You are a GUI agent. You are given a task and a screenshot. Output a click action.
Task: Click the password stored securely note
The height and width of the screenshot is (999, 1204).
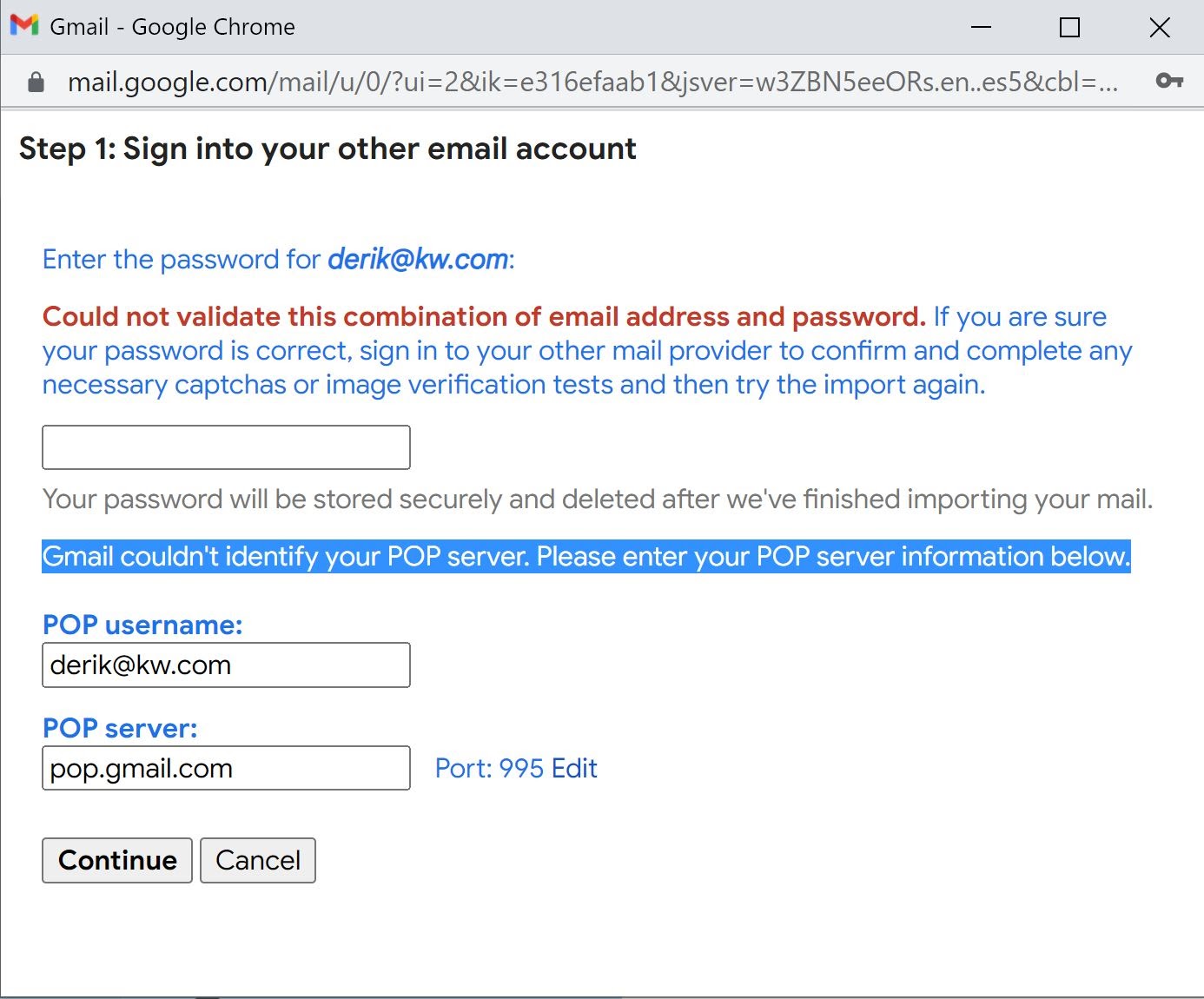(597, 499)
